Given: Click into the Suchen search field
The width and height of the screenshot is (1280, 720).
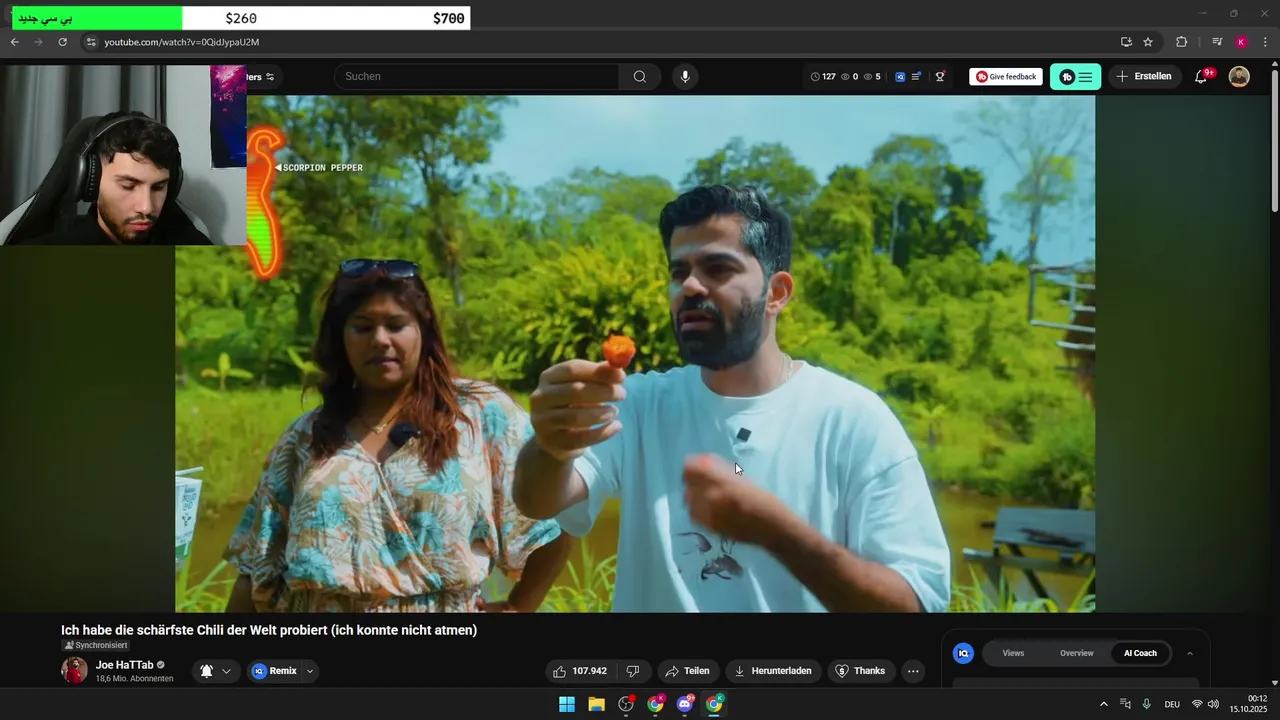Looking at the screenshot, I should pyautogui.click(x=477, y=77).
